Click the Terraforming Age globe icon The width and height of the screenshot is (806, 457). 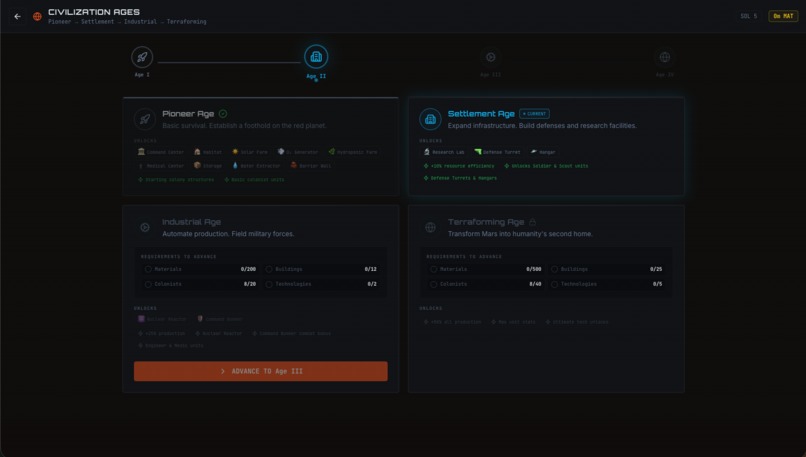coord(430,227)
